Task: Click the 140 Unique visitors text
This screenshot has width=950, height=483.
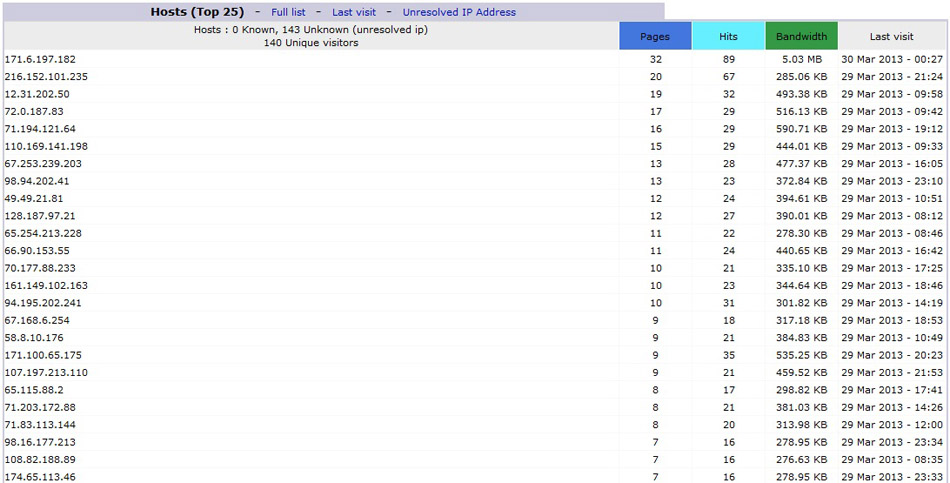Action: (311, 43)
